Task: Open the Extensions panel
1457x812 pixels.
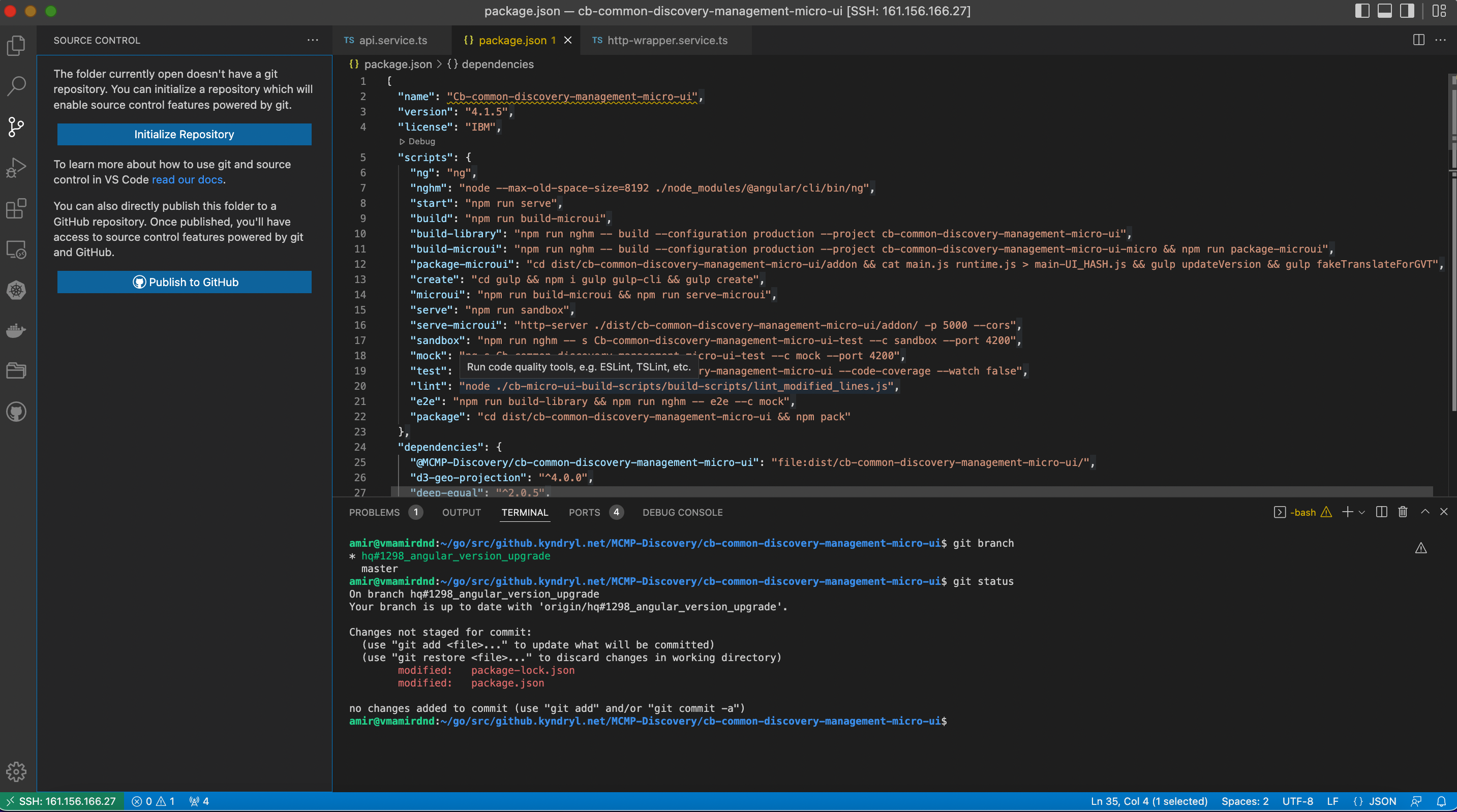Action: [16, 209]
